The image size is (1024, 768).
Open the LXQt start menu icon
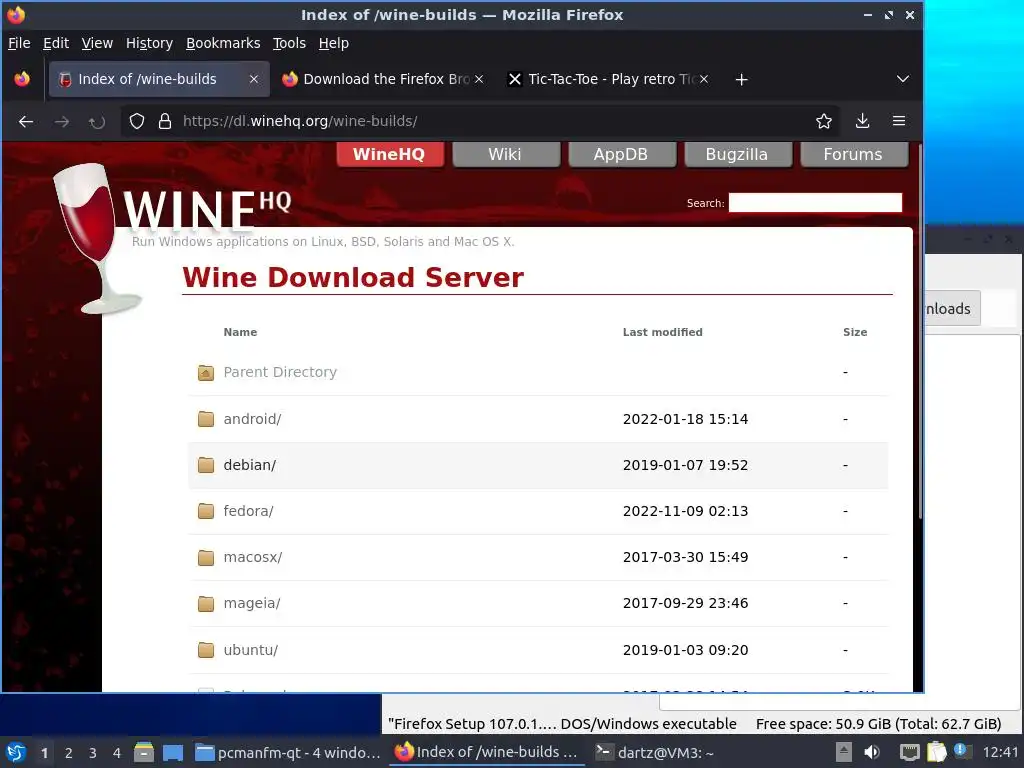click(16, 752)
